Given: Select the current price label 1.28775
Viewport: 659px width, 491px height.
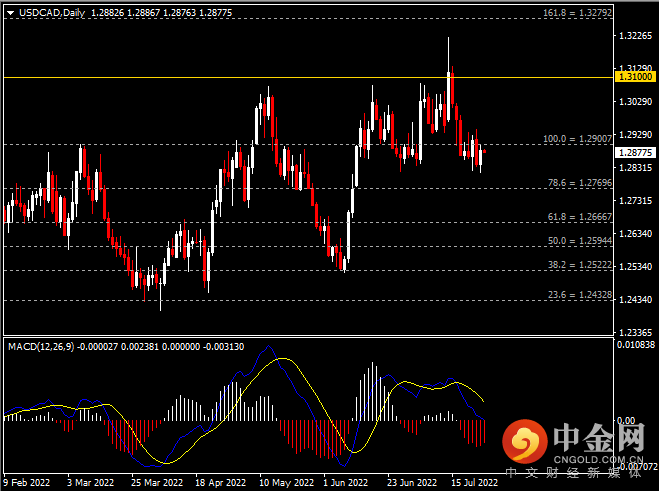Looking at the screenshot, I should 635,153.
